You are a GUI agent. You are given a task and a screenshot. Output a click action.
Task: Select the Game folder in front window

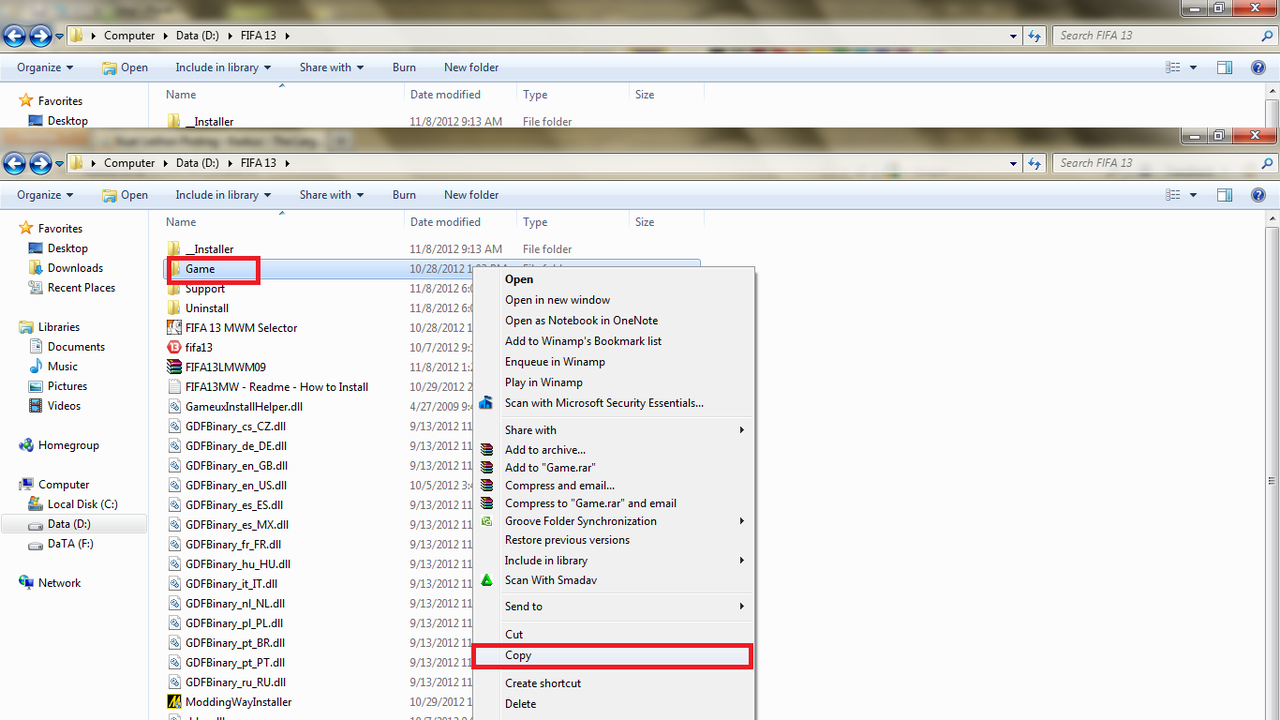(x=200, y=269)
